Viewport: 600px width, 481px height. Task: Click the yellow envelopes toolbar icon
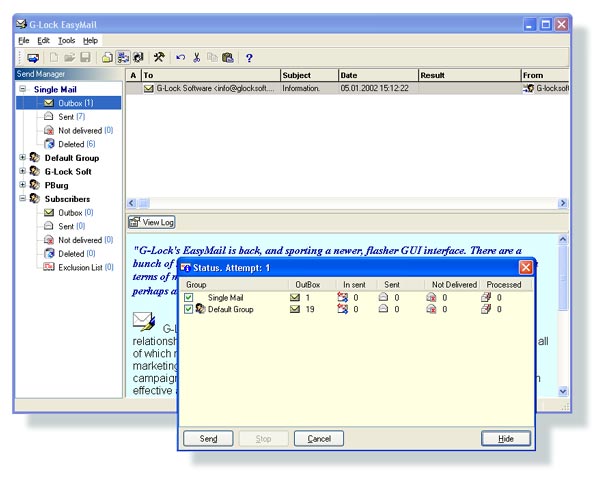(107, 58)
